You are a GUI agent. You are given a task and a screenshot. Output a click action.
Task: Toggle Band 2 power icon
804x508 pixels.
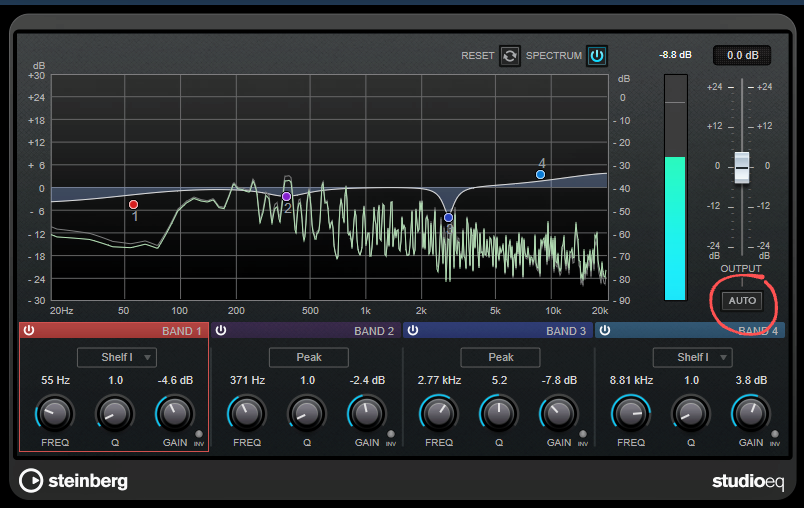[x=220, y=331]
